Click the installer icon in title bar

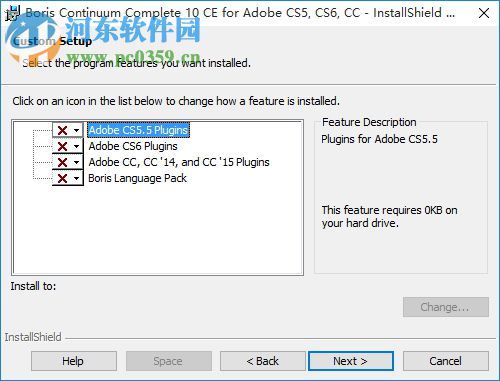click(12, 13)
